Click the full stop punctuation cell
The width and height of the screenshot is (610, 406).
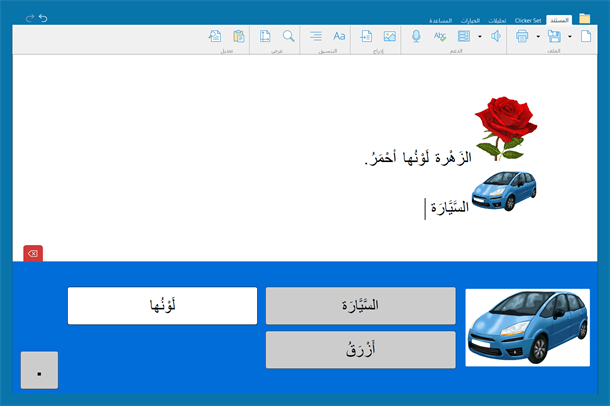[39, 370]
